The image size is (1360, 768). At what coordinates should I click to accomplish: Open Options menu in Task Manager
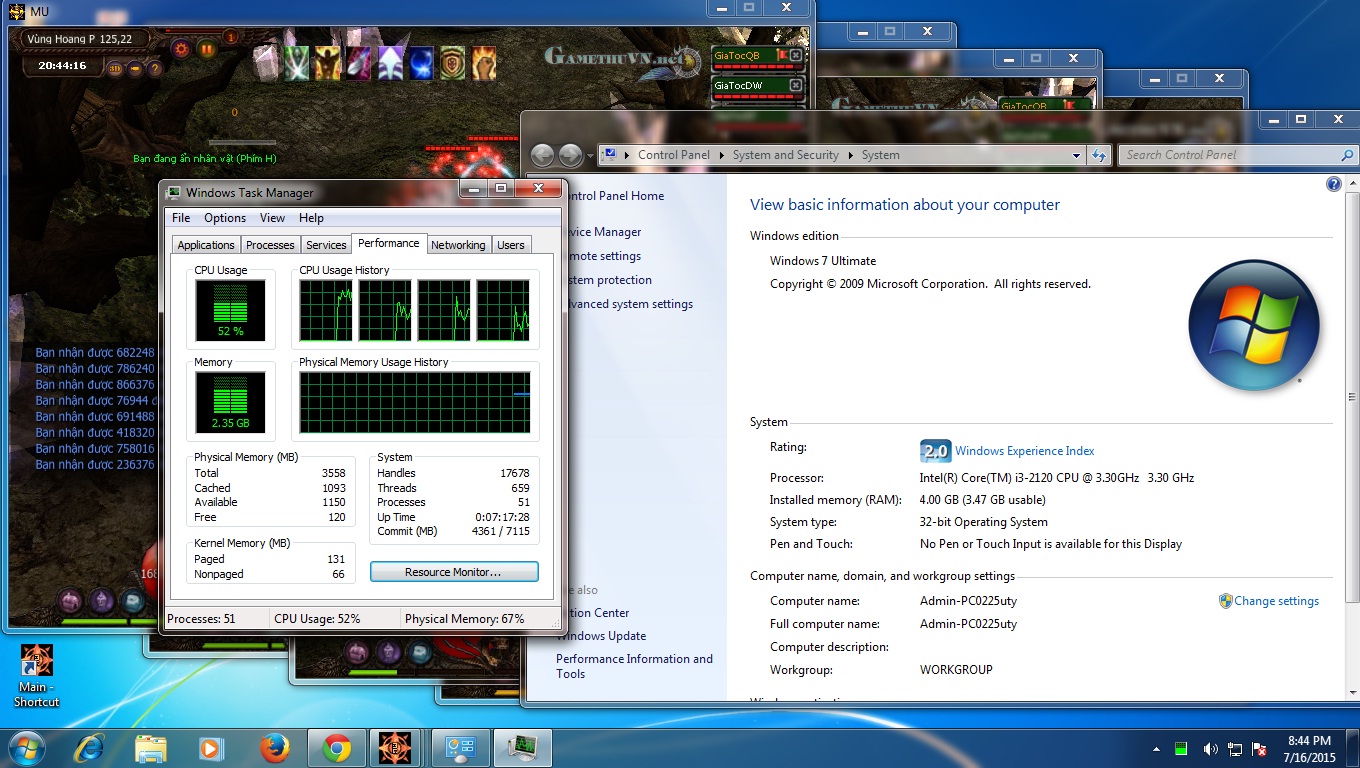pos(225,218)
